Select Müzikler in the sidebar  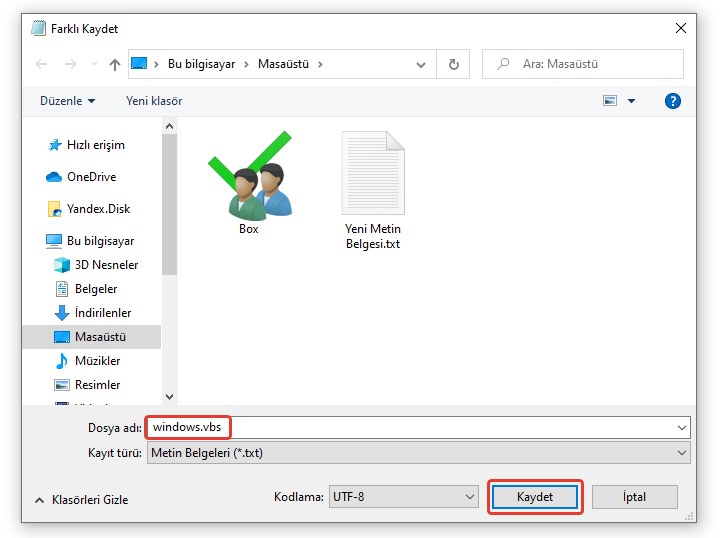[97, 361]
